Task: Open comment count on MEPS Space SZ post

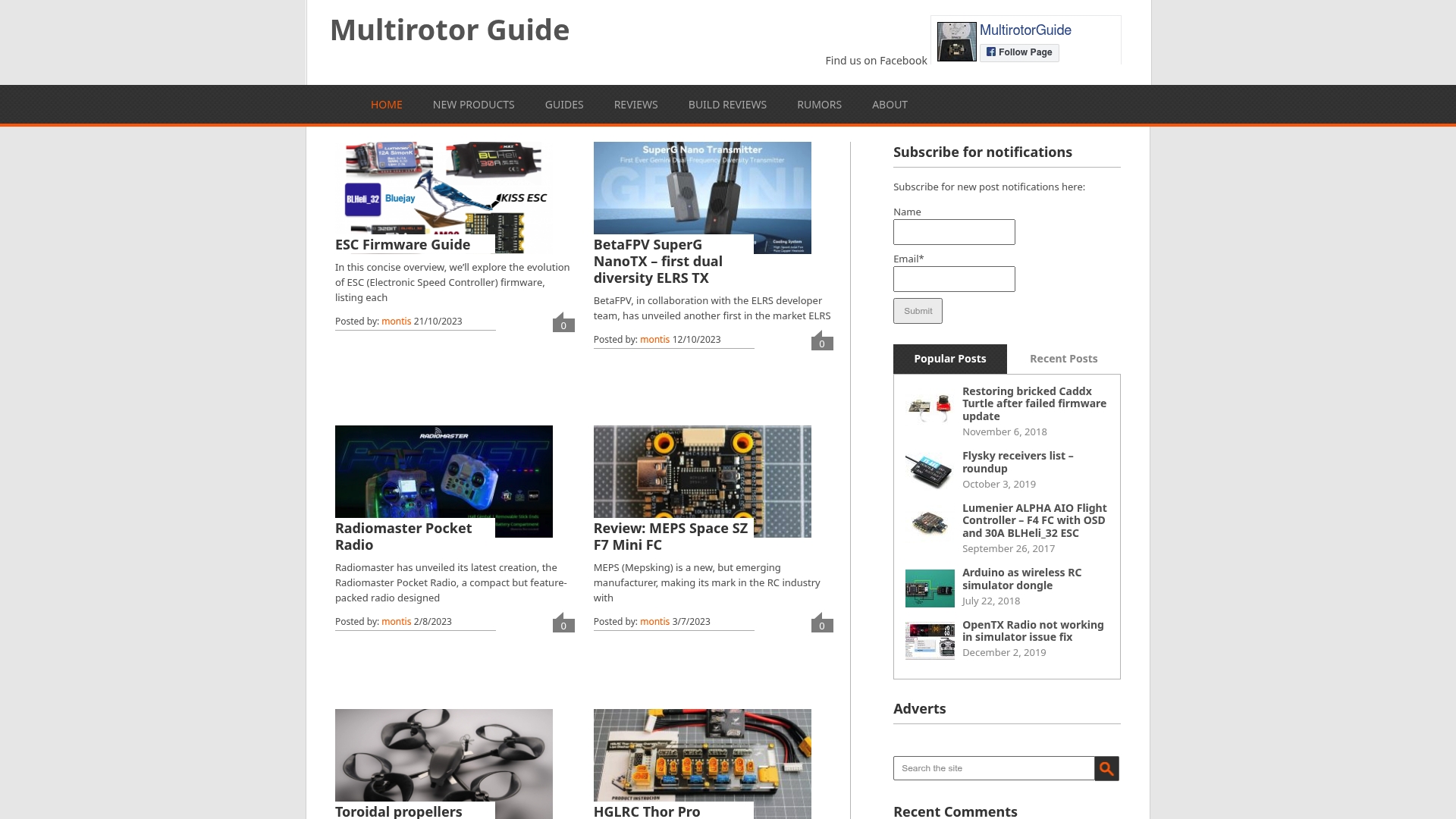Action: coord(822,623)
